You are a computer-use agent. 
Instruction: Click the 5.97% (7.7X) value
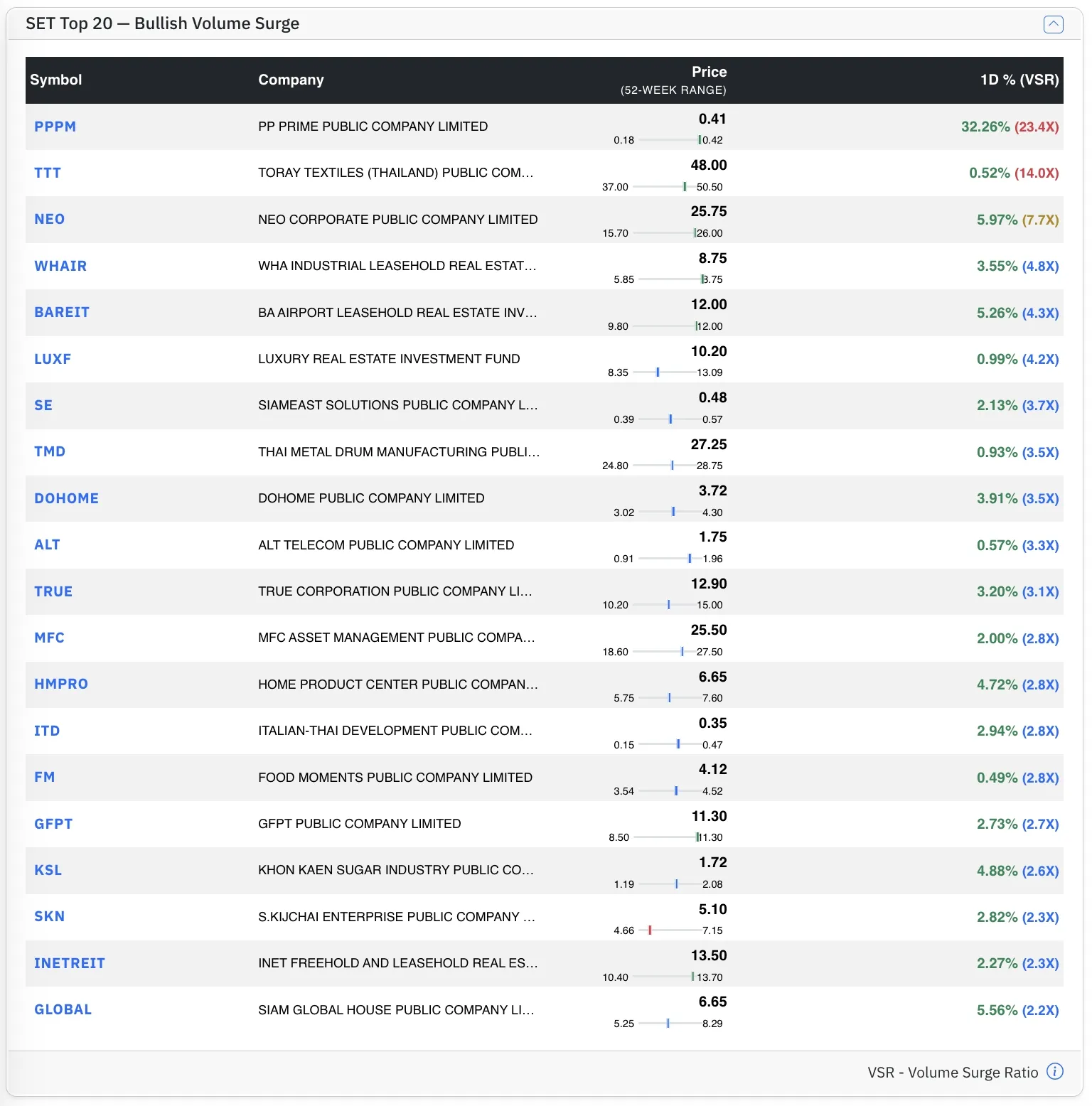tap(1018, 220)
